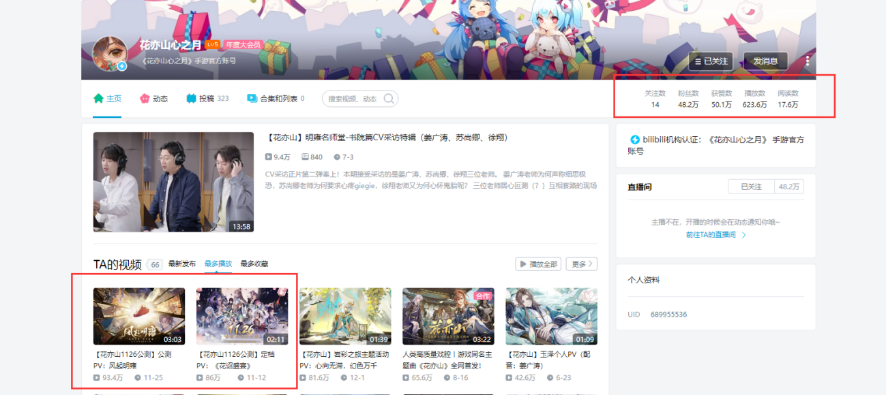Open the 凤起明雍 video thumbnail (03:03)
The image size is (886, 395).
[x=139, y=316]
